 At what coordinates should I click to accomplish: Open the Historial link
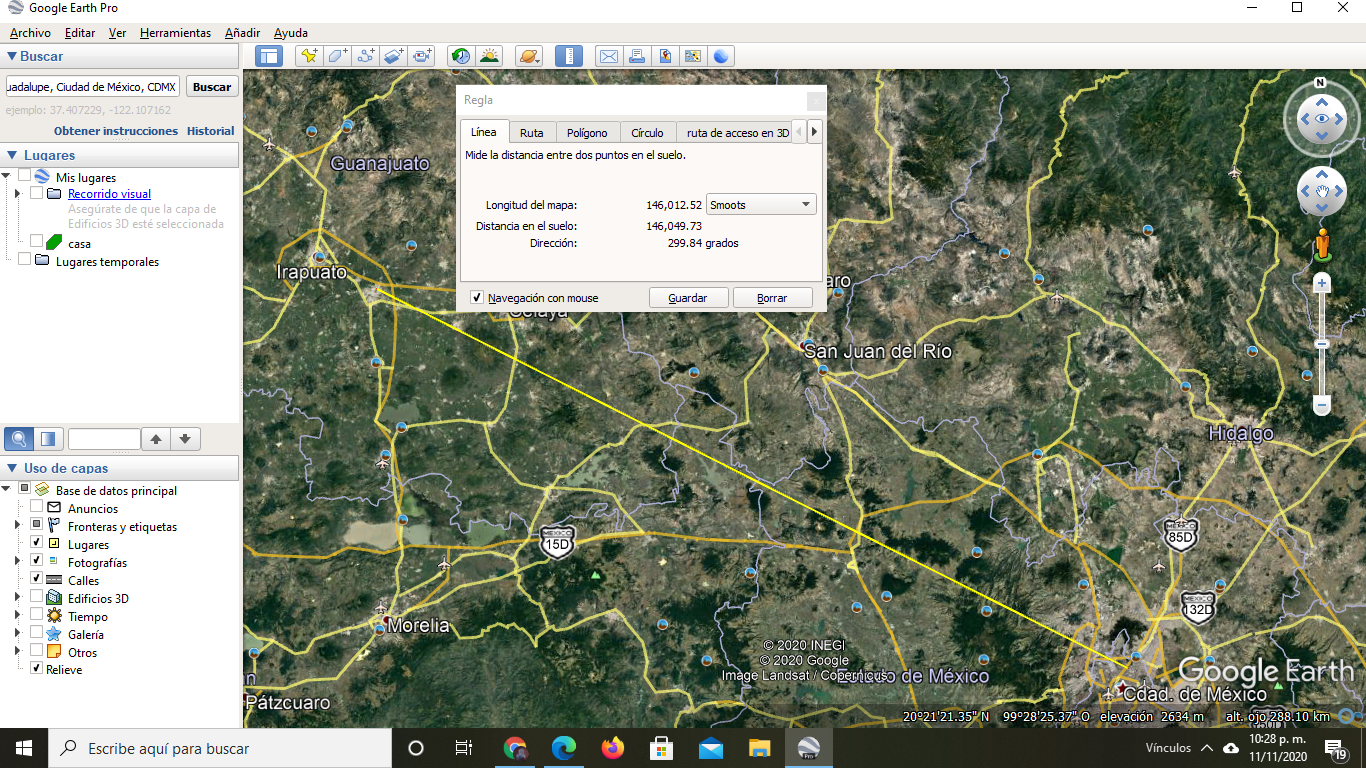point(211,131)
